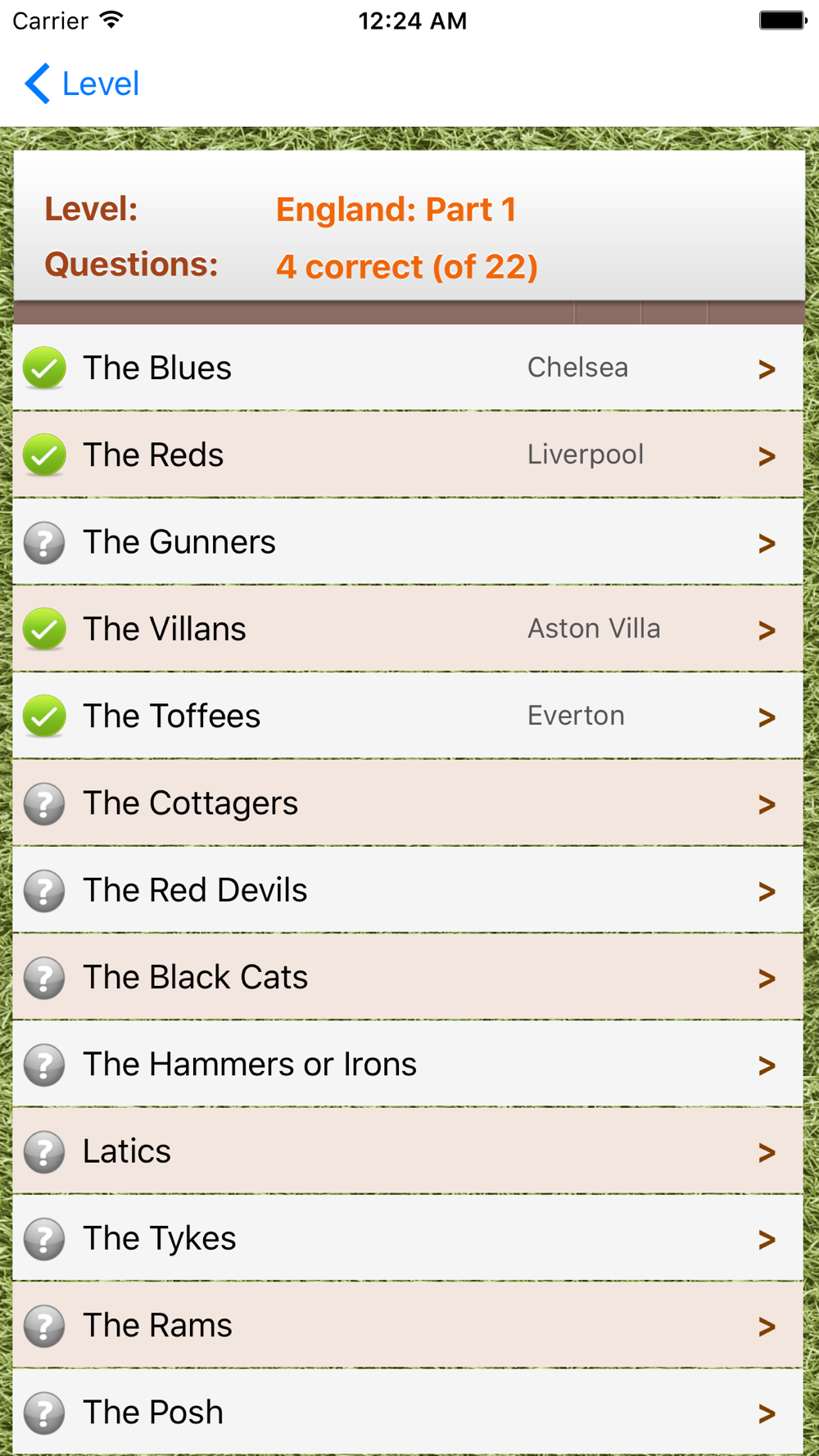Screen dimensions: 819x1456
Task: Tap the back arrow chevron icon
Action: (38, 84)
